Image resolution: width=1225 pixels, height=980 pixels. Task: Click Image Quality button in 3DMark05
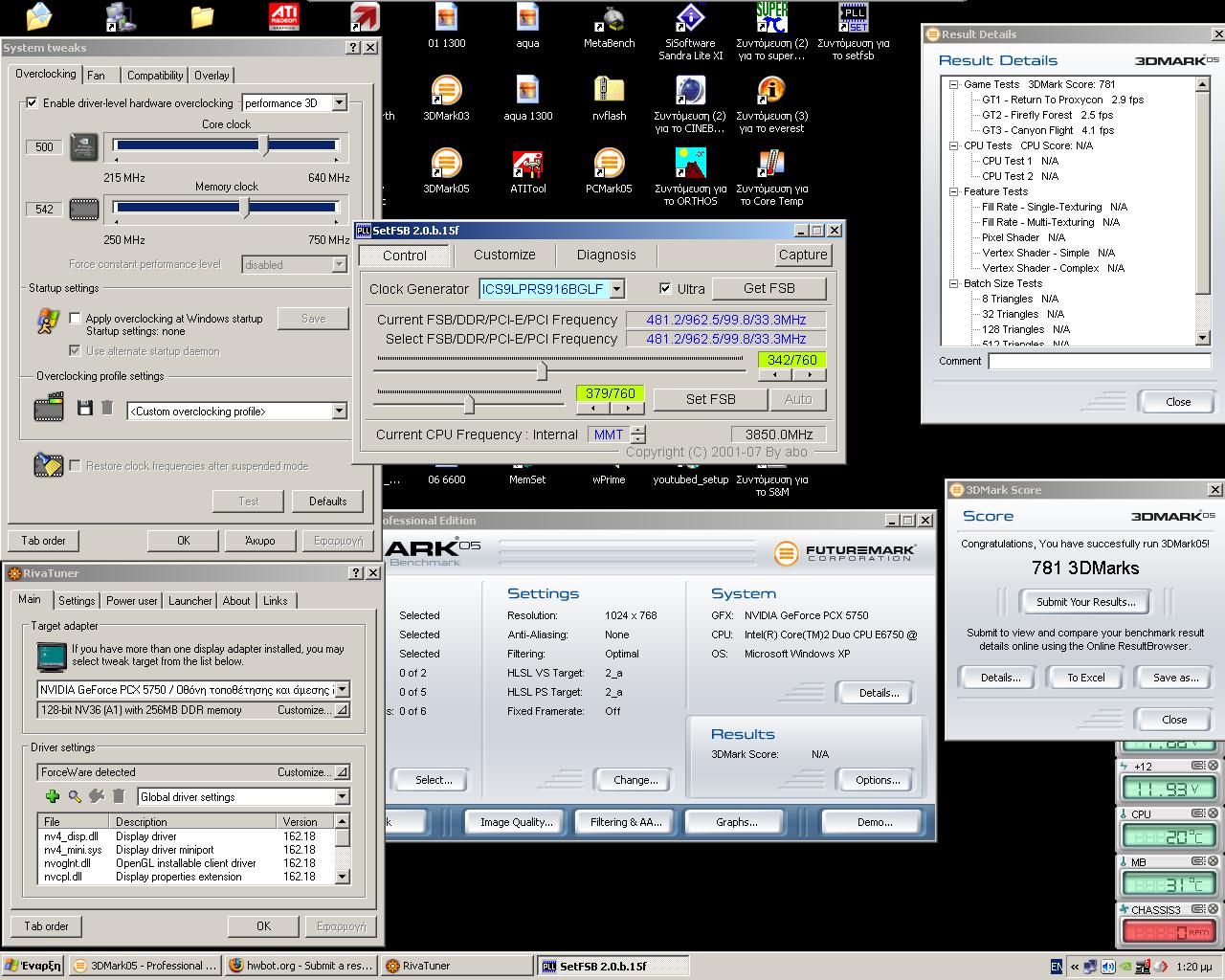pos(516,822)
